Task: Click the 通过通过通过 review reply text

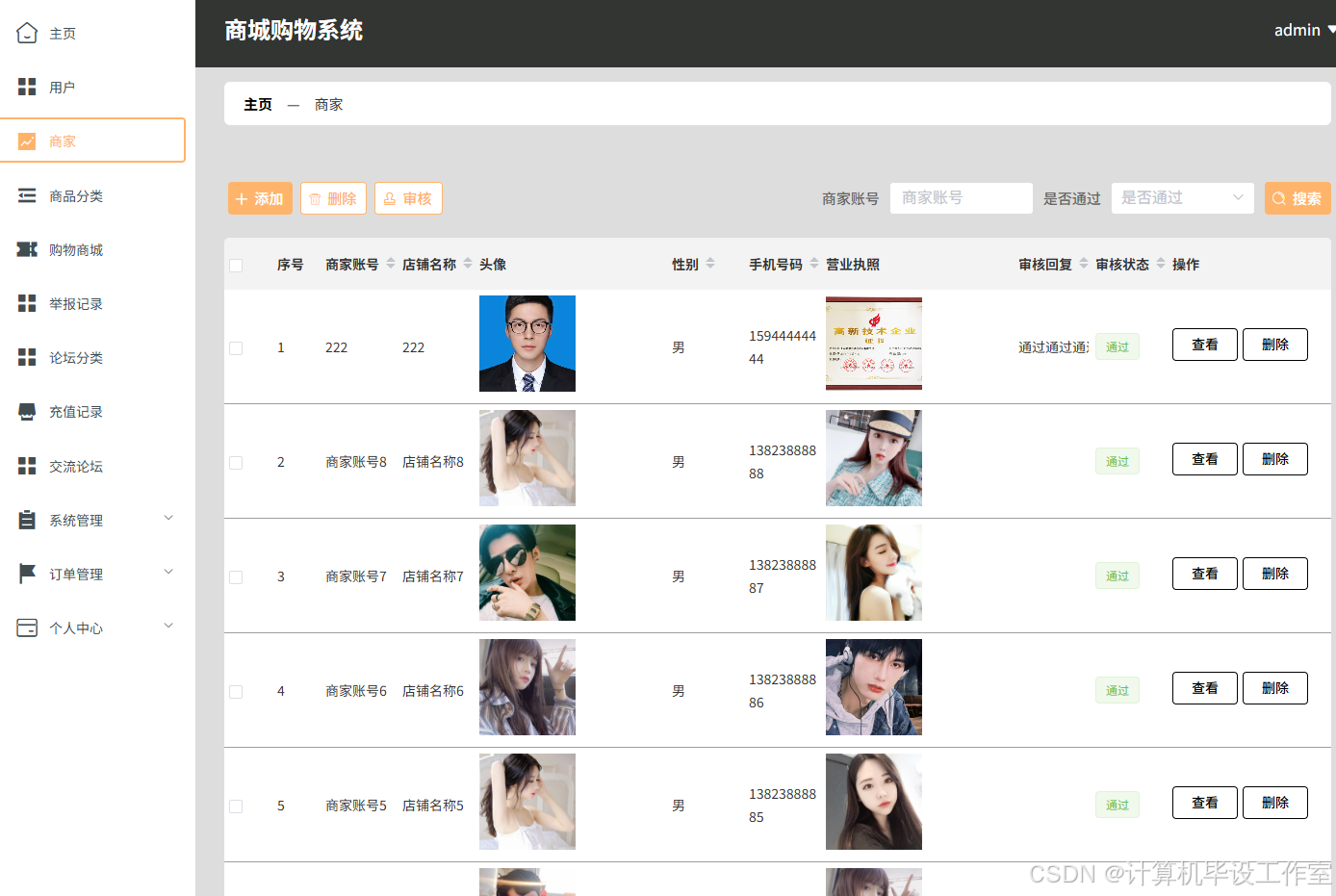Action: point(1054,347)
